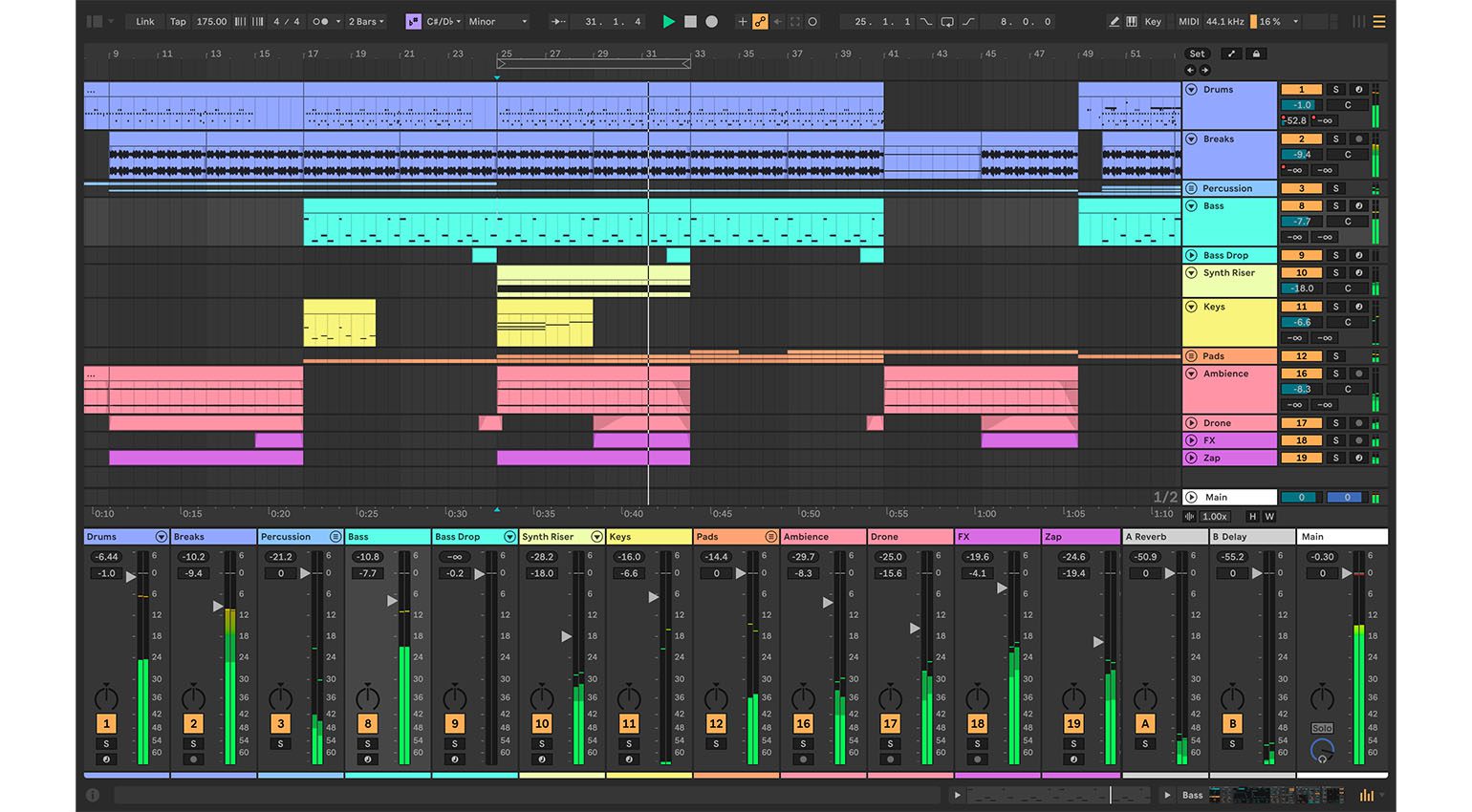Click the Set locator button

[x=1198, y=53]
